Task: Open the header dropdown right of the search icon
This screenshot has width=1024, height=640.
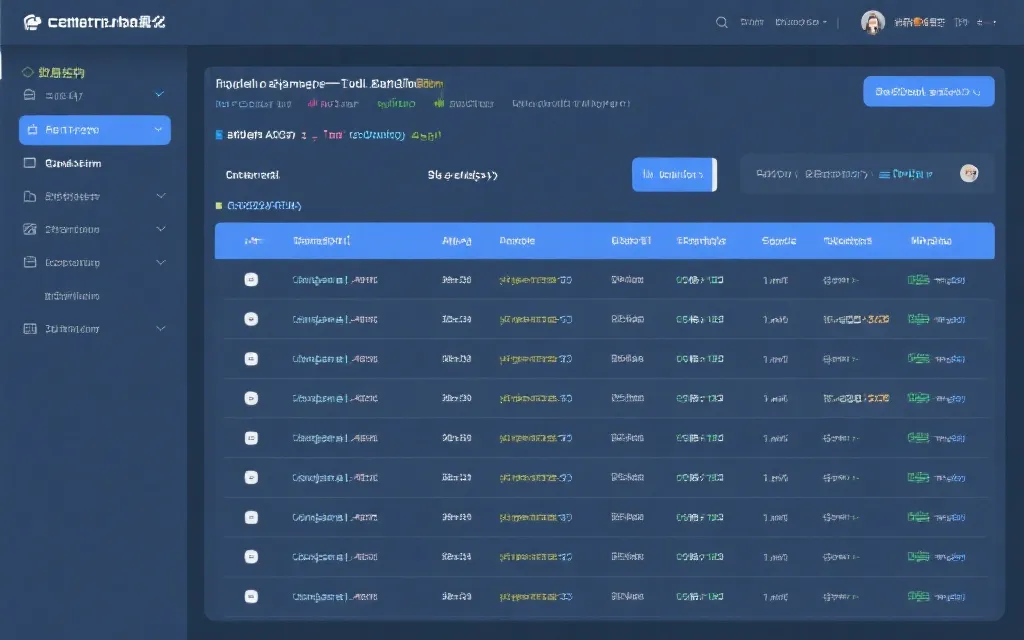Action: (x=801, y=22)
